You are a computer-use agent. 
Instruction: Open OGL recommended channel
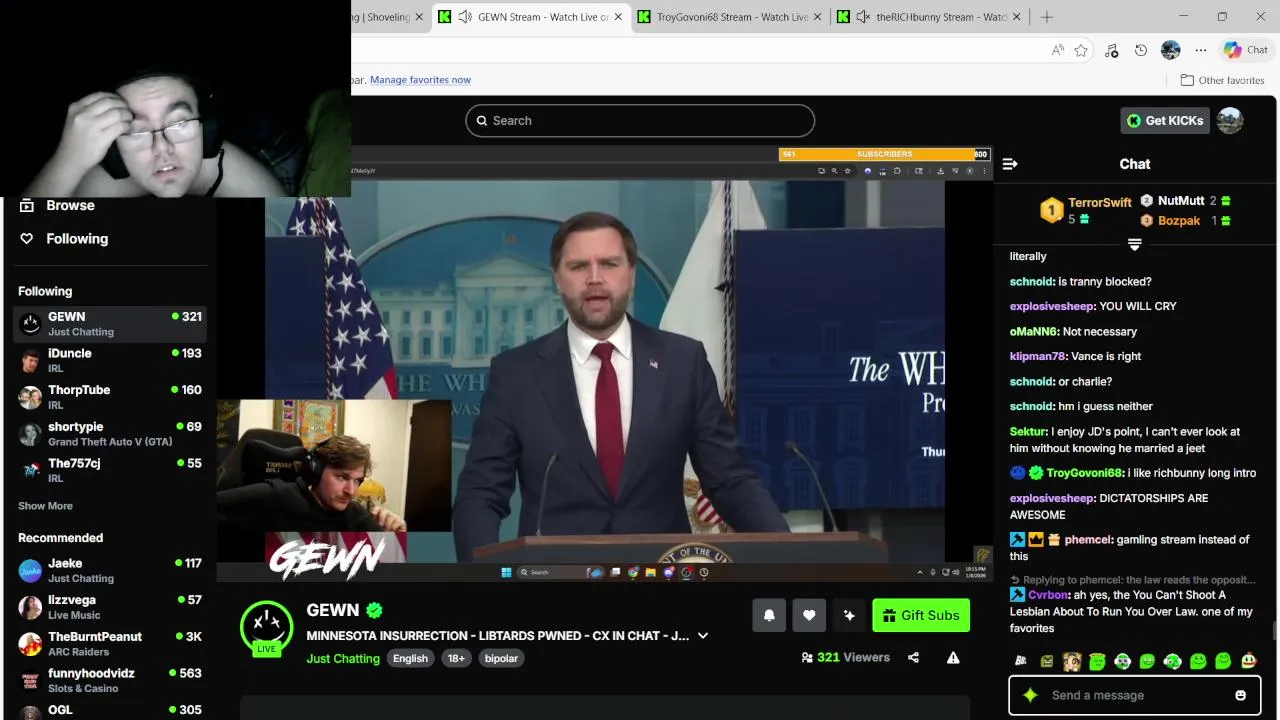(x=110, y=709)
